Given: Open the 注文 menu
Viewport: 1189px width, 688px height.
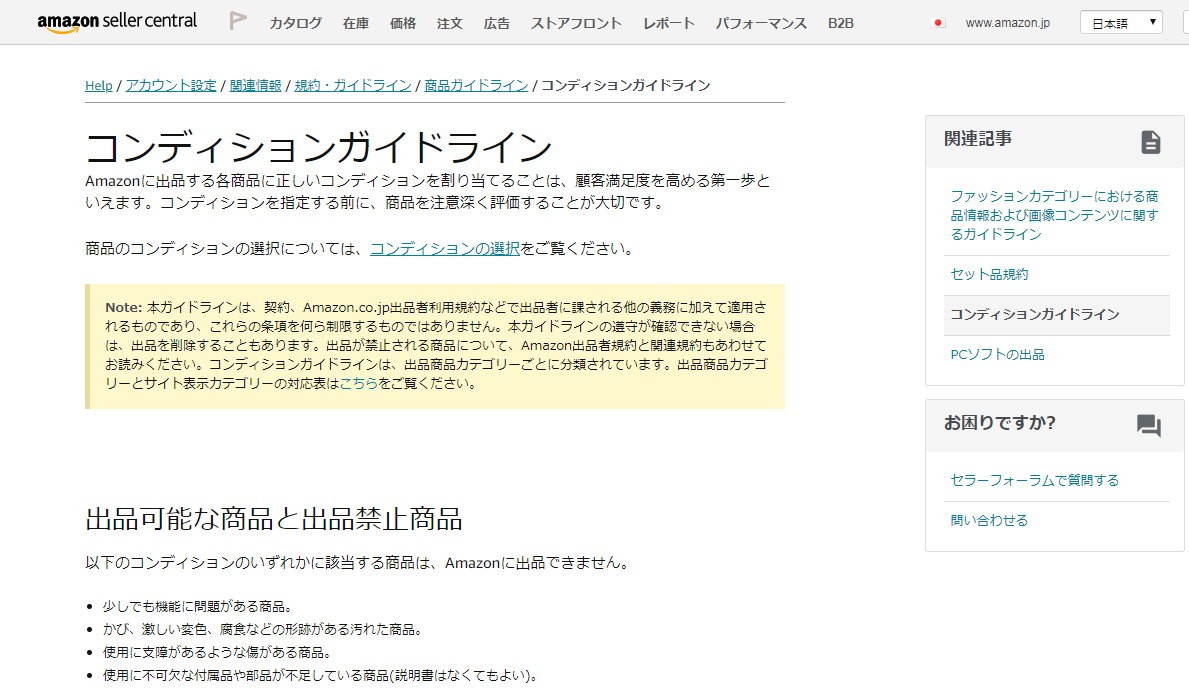Looking at the screenshot, I should tap(450, 24).
